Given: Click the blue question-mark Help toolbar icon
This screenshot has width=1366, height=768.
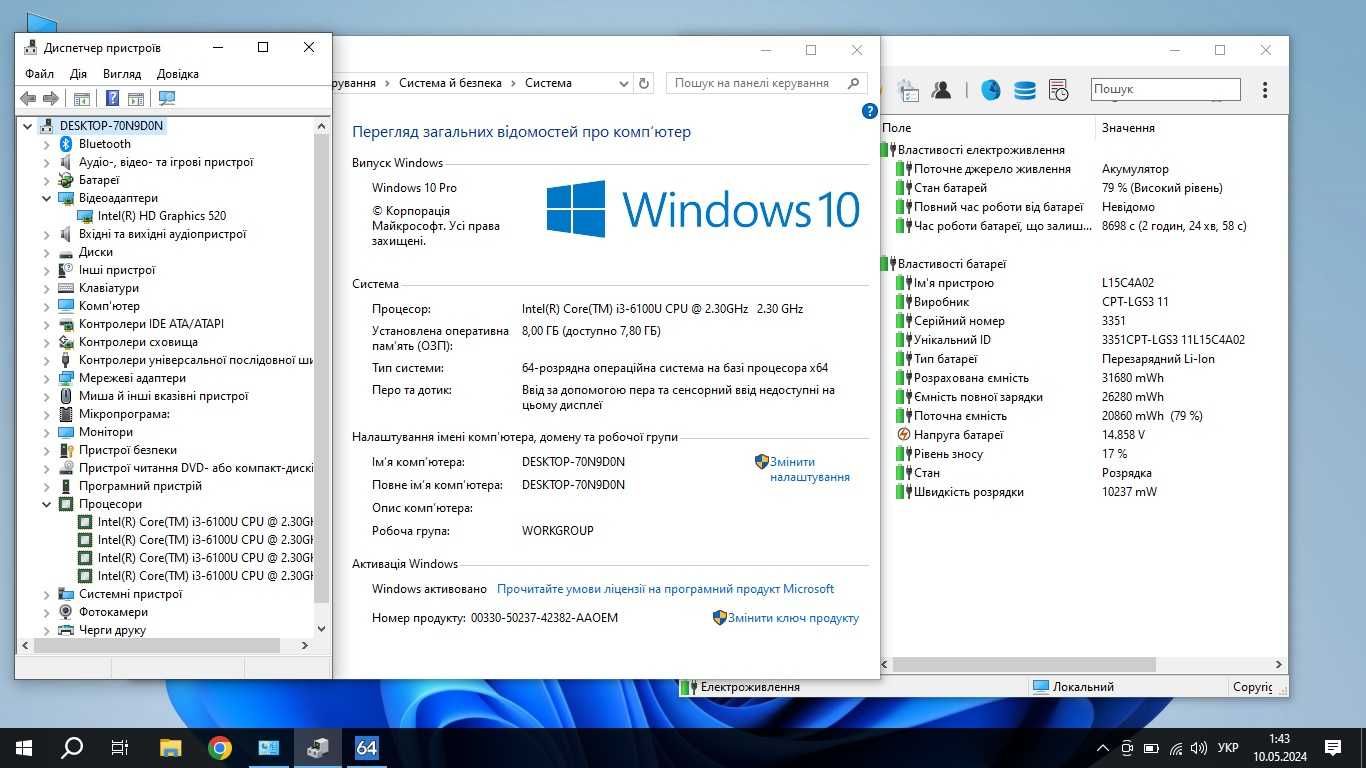Looking at the screenshot, I should tap(113, 98).
